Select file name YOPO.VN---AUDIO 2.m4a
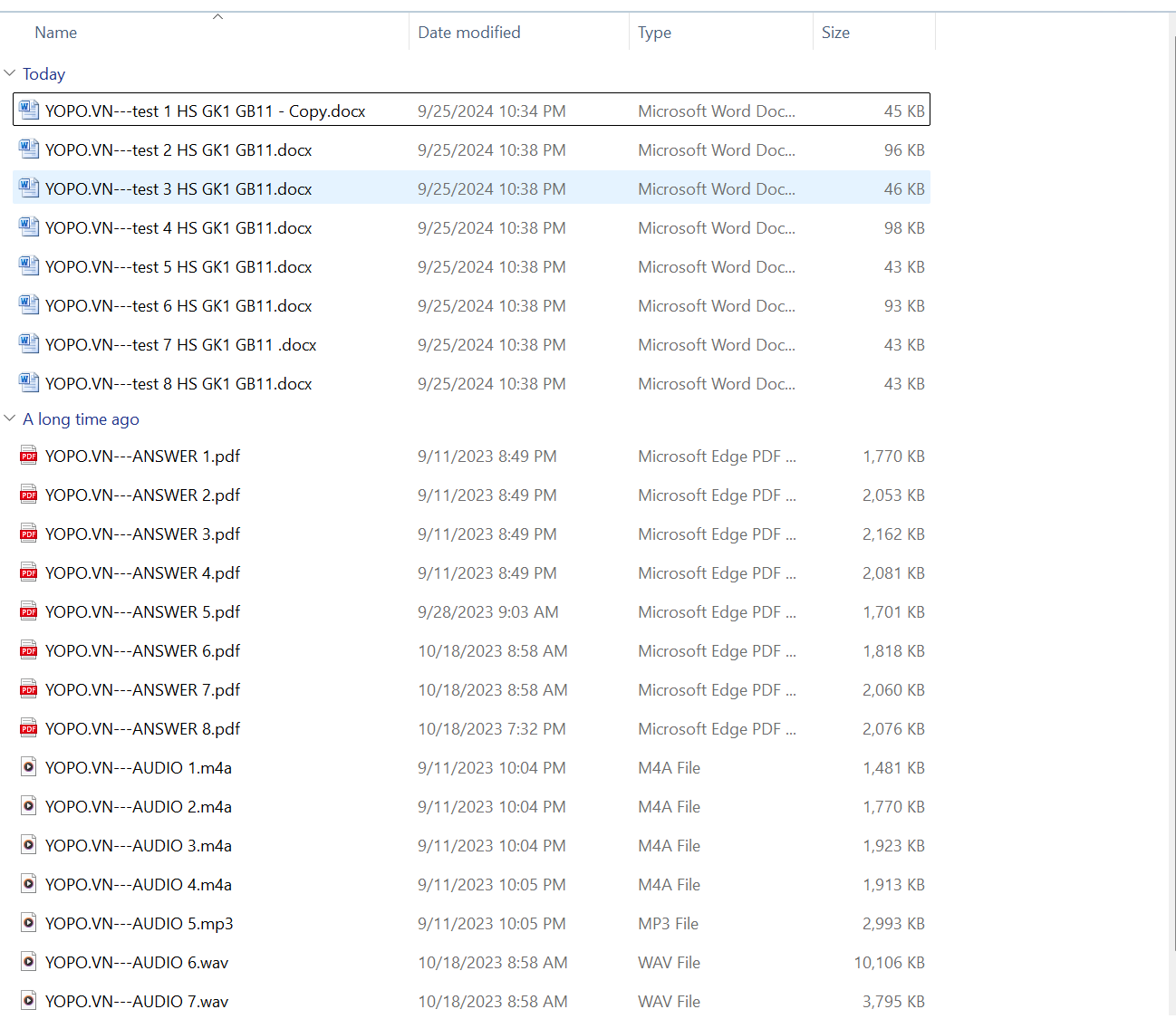 tap(139, 807)
